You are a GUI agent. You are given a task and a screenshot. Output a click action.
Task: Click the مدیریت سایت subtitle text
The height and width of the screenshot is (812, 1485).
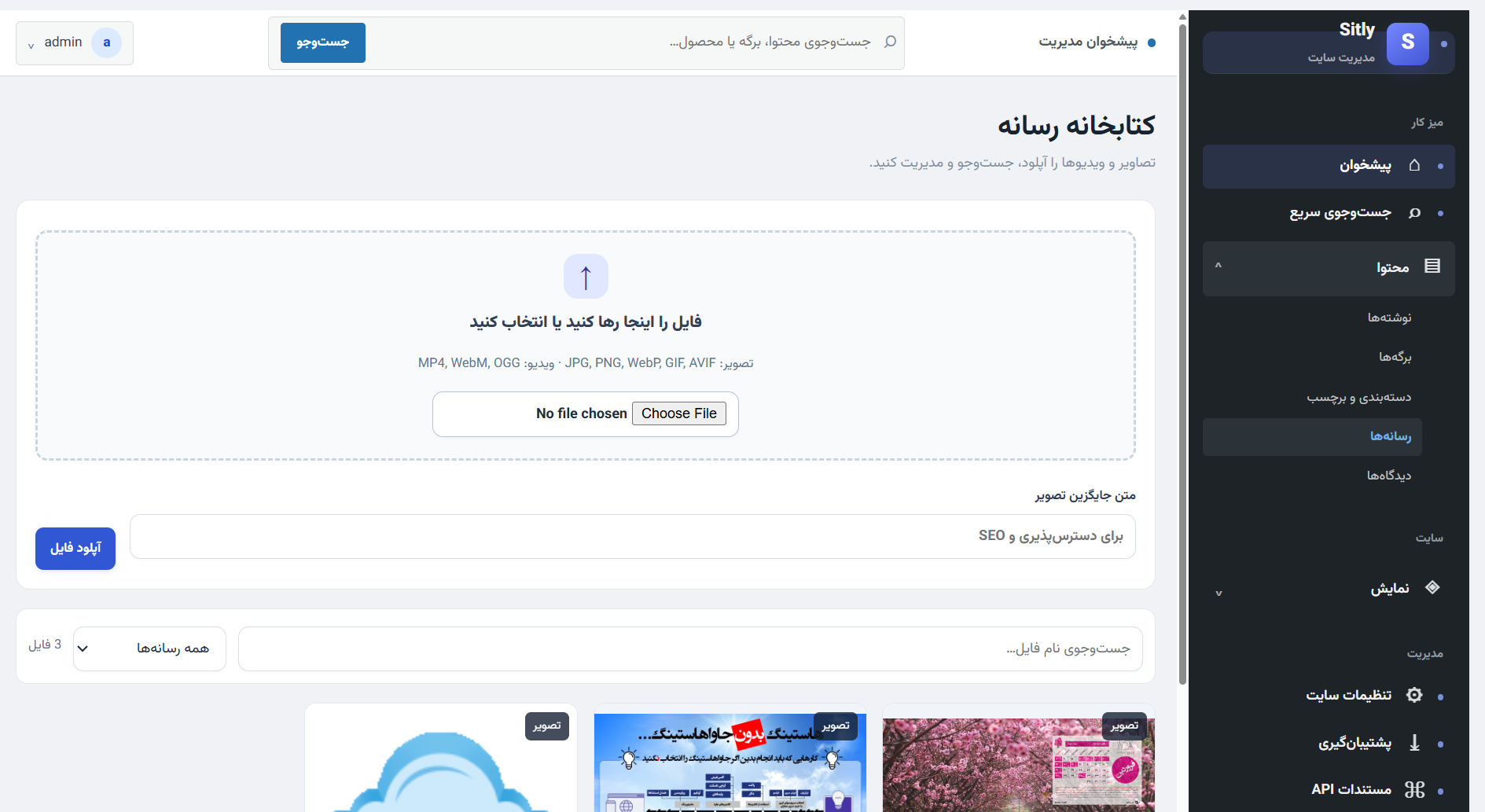click(x=1341, y=57)
